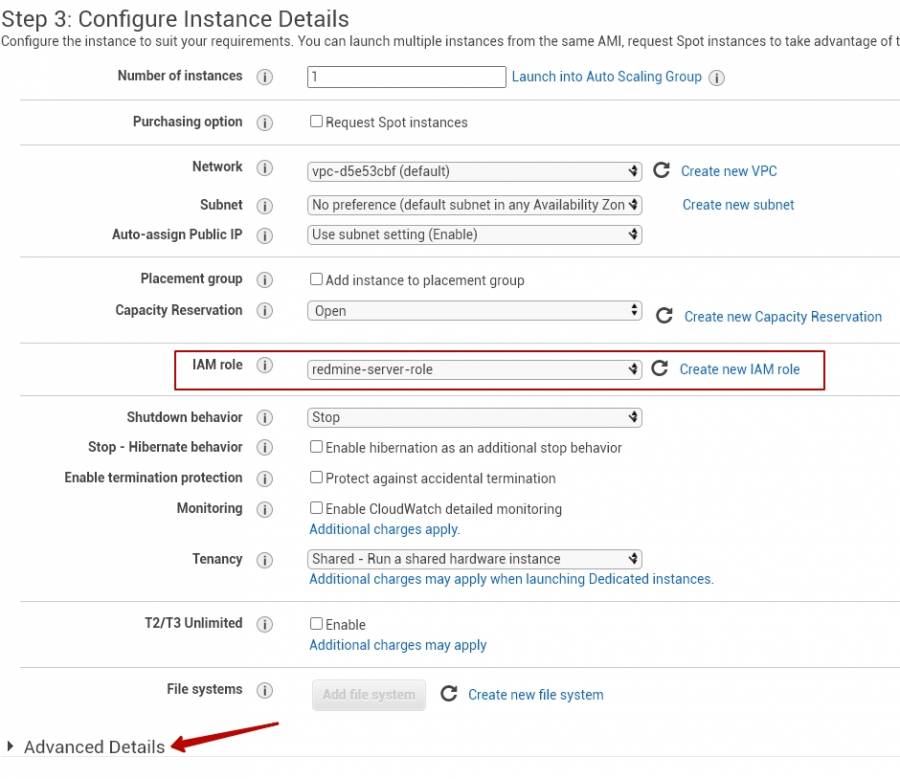Open the Subnet preference dropdown
The height and width of the screenshot is (779, 900).
pos(475,205)
